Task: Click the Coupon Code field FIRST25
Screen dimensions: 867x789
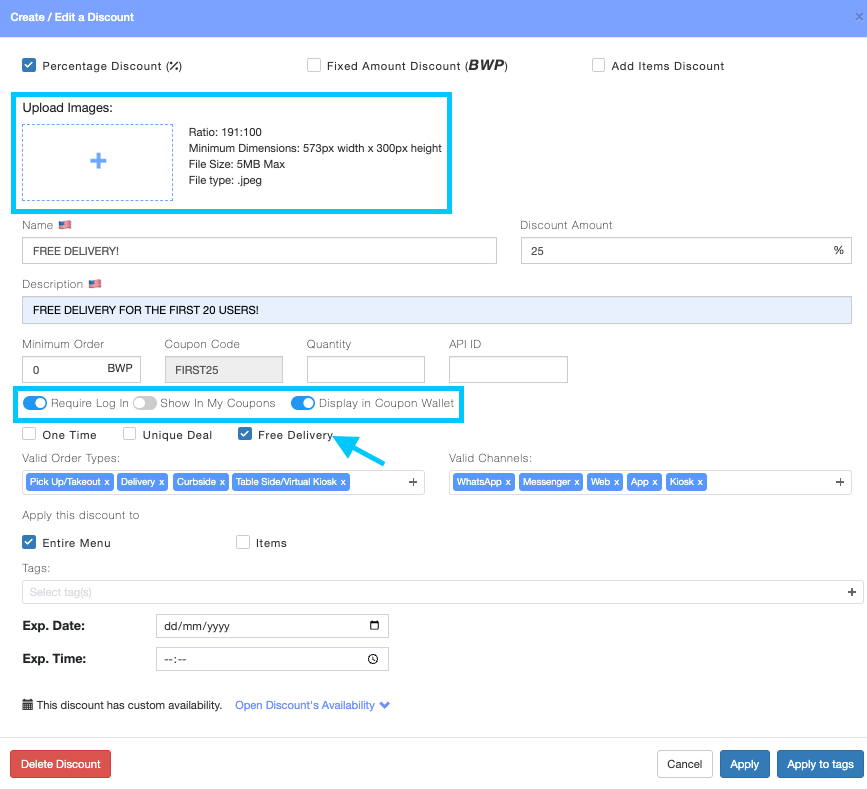Action: coord(224,369)
